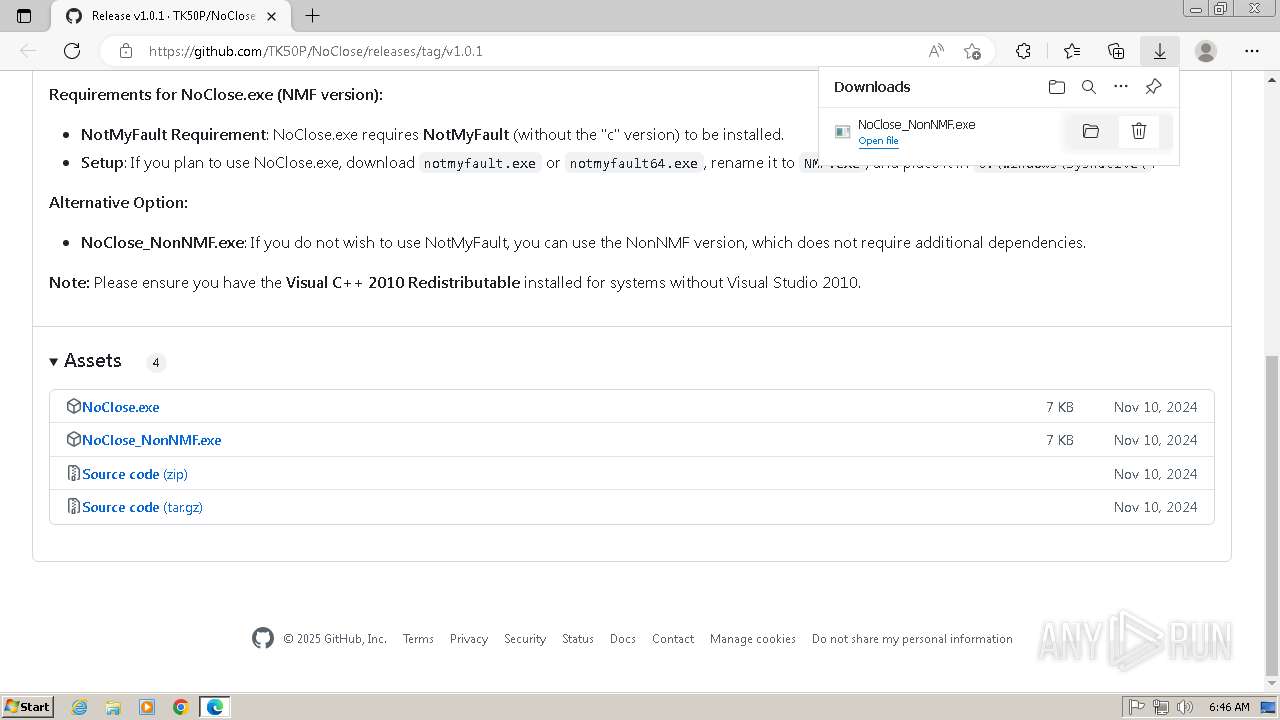Pin the Downloads panel
This screenshot has width=1280, height=720.
tap(1153, 87)
